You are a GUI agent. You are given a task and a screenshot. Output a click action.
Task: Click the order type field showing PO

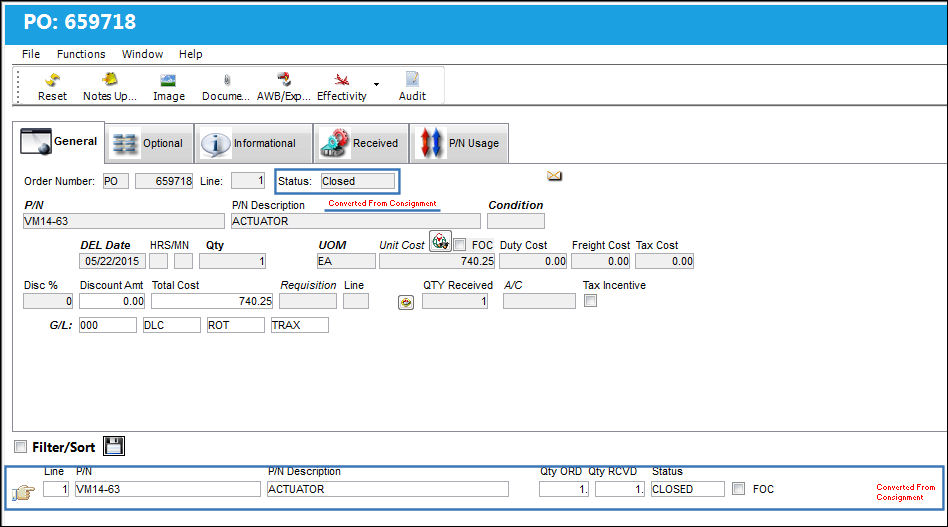[115, 181]
